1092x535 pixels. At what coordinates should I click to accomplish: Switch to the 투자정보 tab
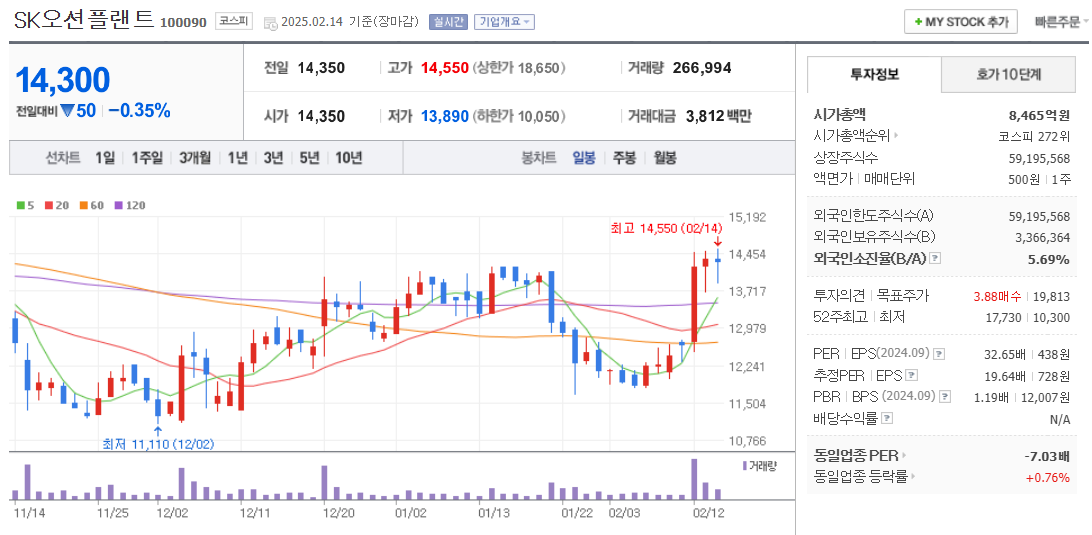tap(874, 75)
